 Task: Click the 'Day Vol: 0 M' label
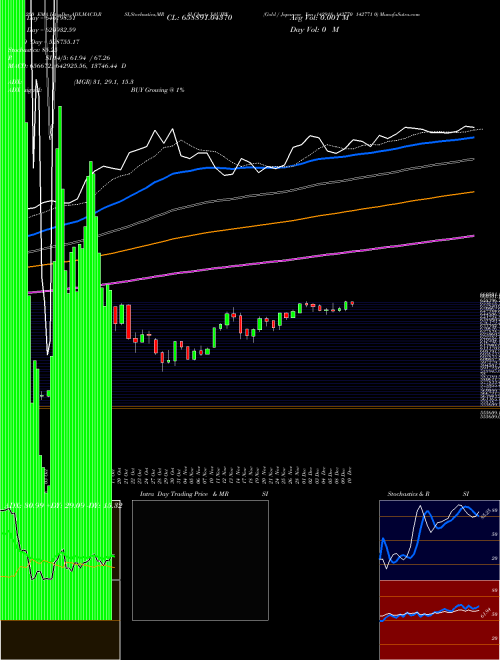(314, 30)
